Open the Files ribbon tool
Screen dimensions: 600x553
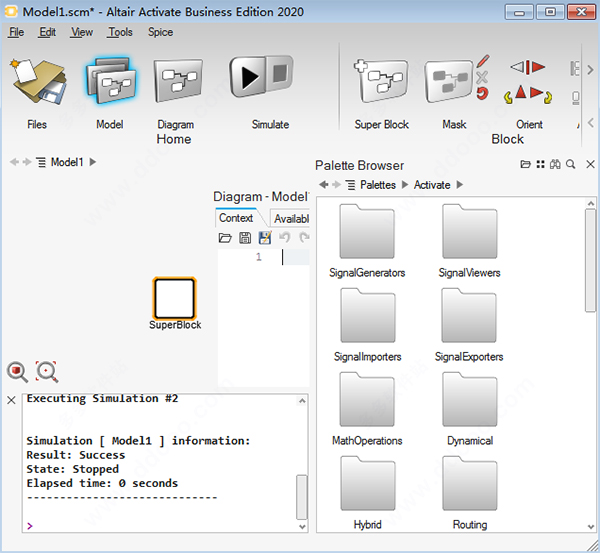[x=38, y=81]
